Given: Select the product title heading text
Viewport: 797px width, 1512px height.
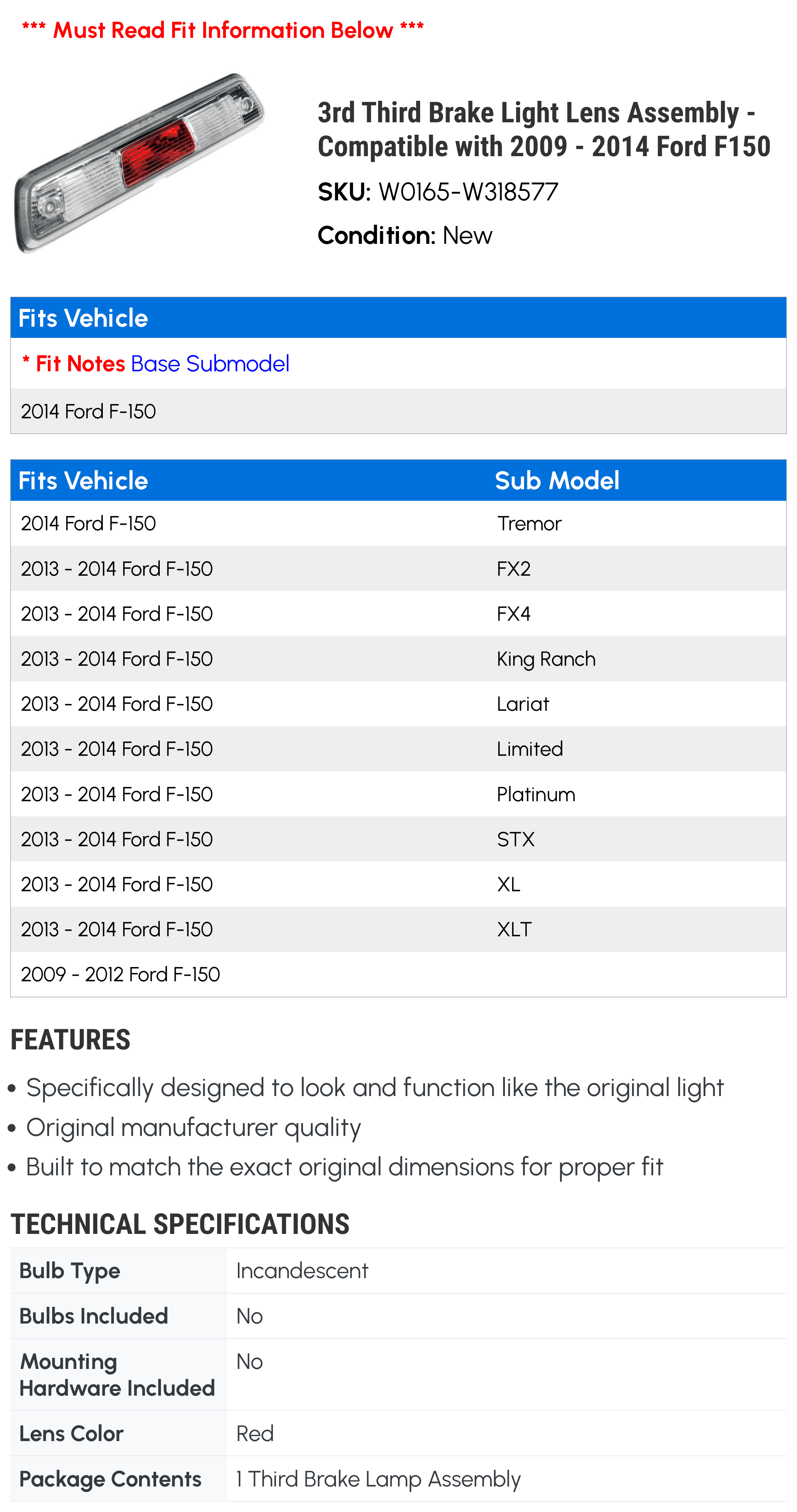Looking at the screenshot, I should coord(544,129).
